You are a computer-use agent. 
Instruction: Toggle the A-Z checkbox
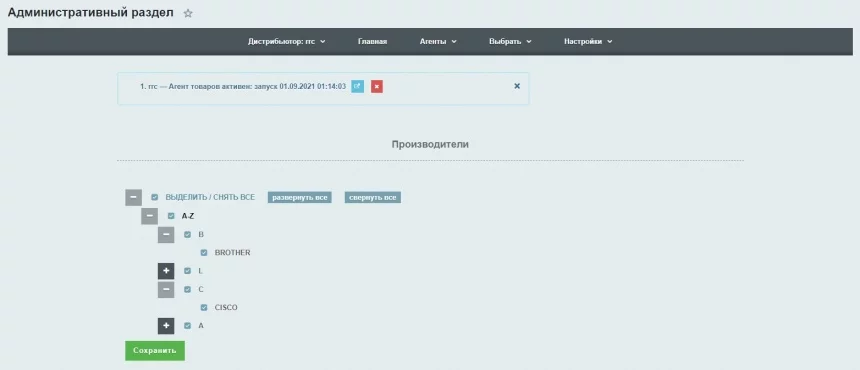[171, 216]
